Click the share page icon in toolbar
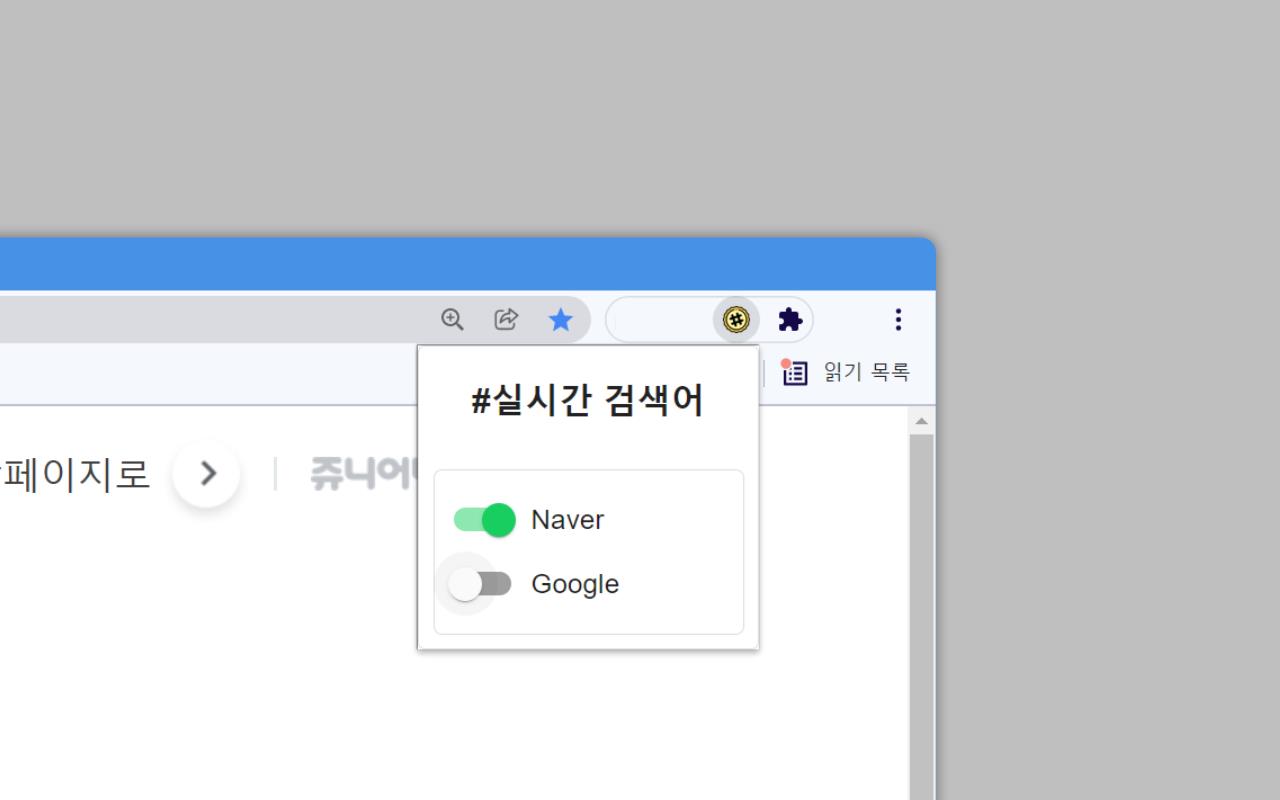 coord(506,319)
